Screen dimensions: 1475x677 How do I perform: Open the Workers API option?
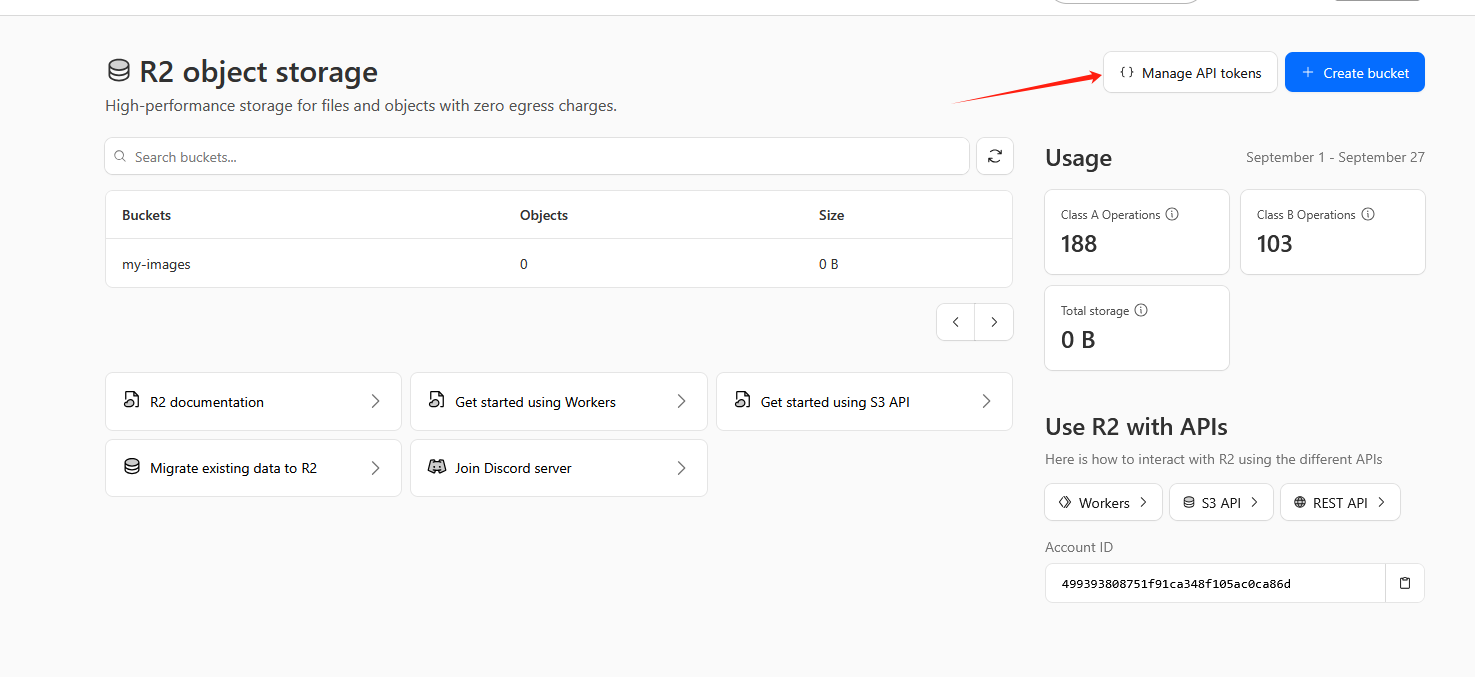(1103, 502)
